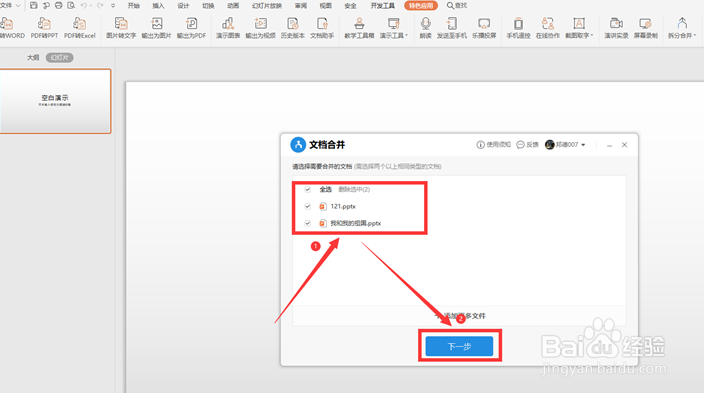
Task: Click the print icon in quick access toolbar
Action: (59, 5)
